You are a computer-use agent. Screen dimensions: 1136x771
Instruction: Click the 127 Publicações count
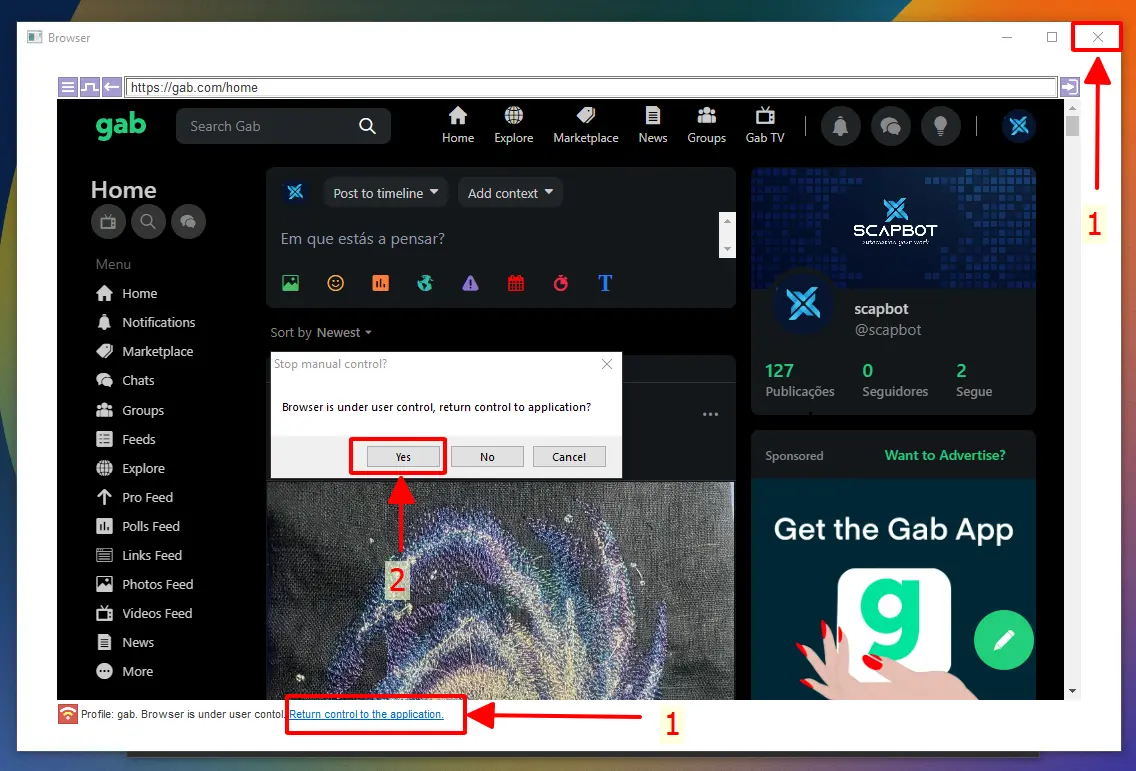click(x=800, y=380)
